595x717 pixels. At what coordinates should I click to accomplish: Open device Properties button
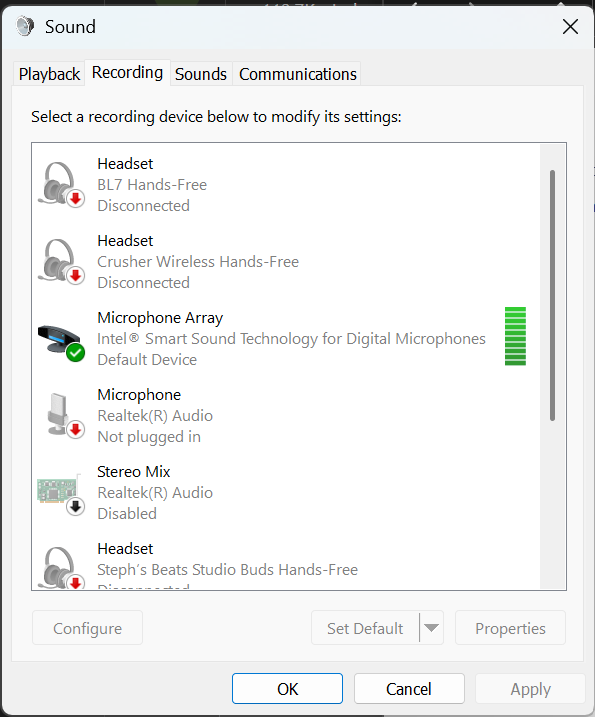point(510,628)
